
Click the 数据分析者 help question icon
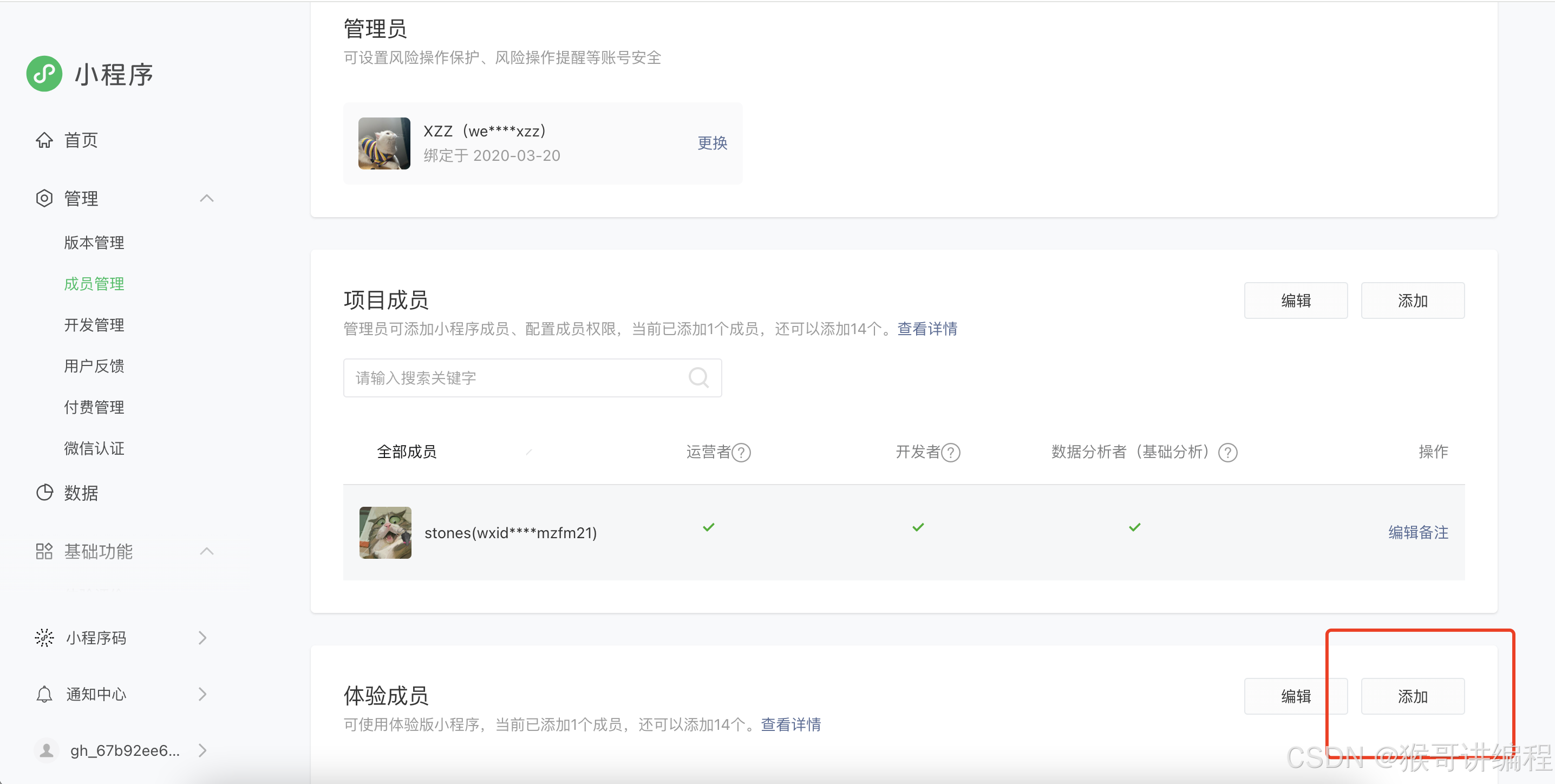click(1227, 453)
